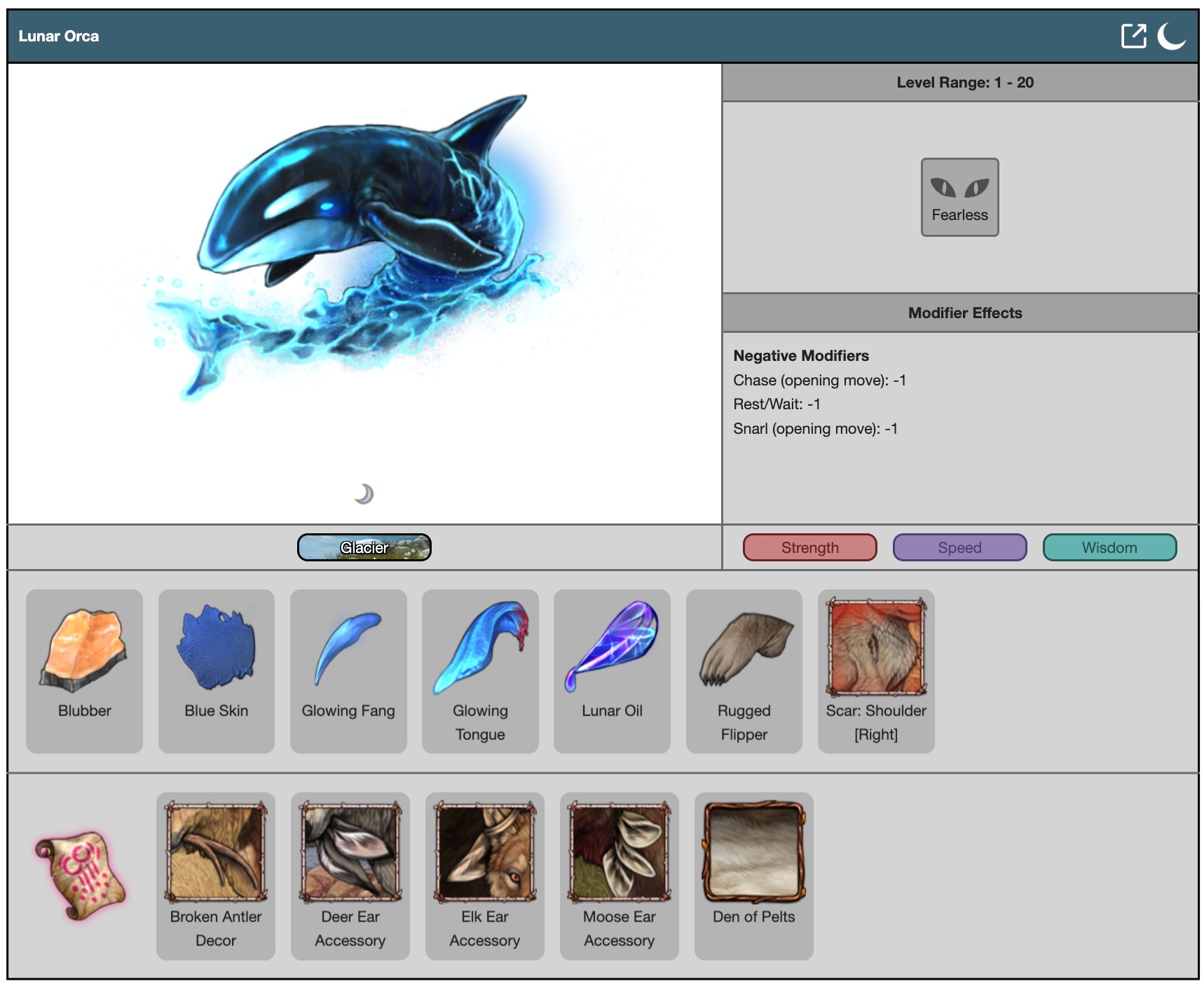Image resolution: width=1204 pixels, height=986 pixels.
Task: Toggle the moon night mode icon
Action: point(1170,36)
